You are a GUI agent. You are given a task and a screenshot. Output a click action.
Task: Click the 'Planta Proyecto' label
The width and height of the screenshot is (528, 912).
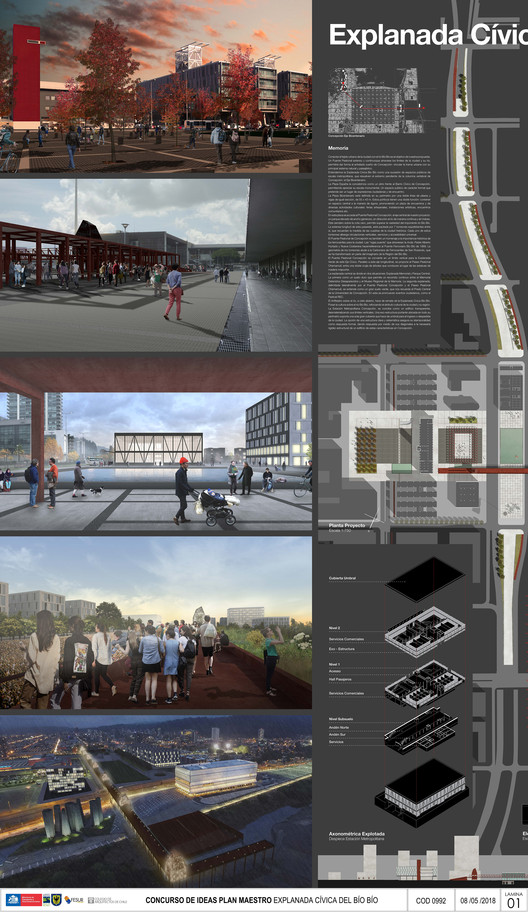(347, 525)
